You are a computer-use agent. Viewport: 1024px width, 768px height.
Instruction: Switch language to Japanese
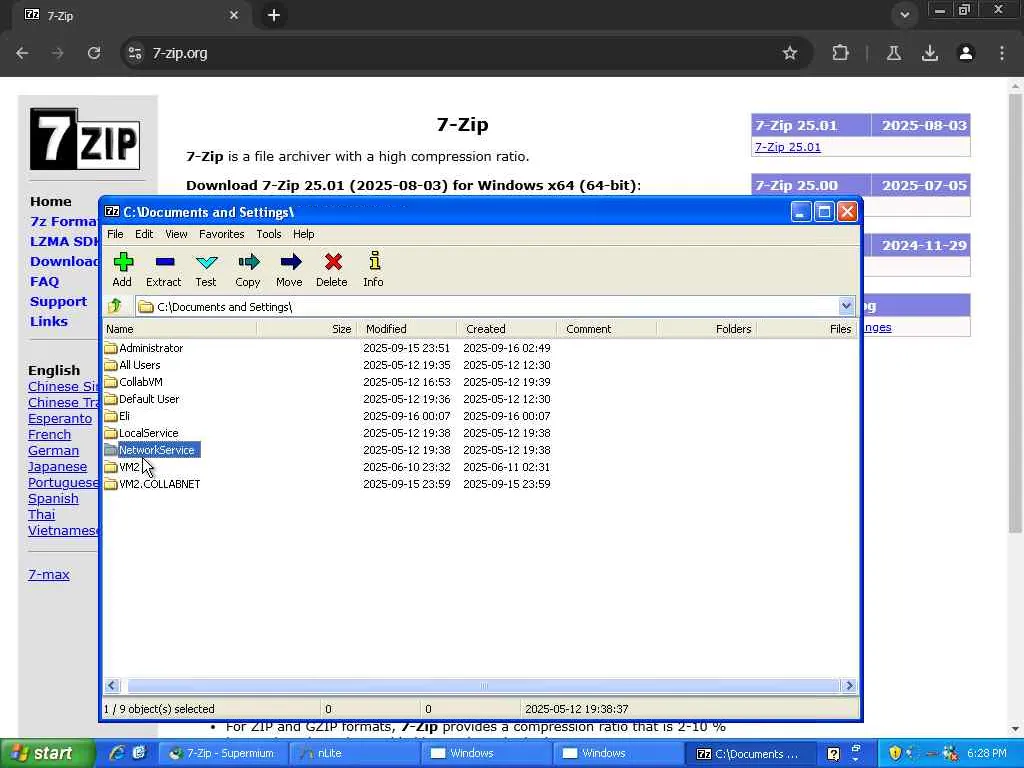click(x=57, y=467)
